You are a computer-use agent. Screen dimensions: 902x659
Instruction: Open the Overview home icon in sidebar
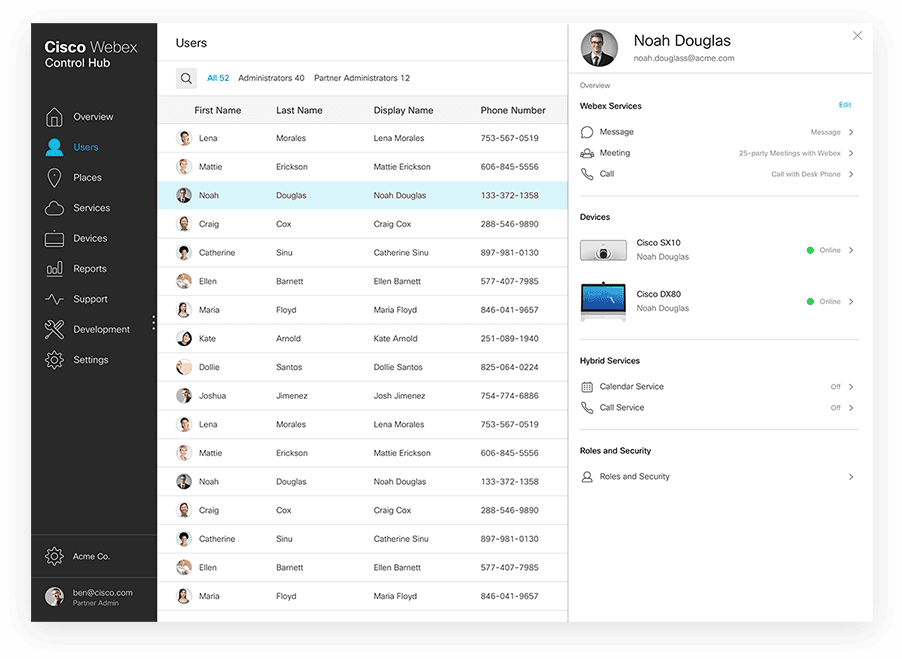point(54,117)
